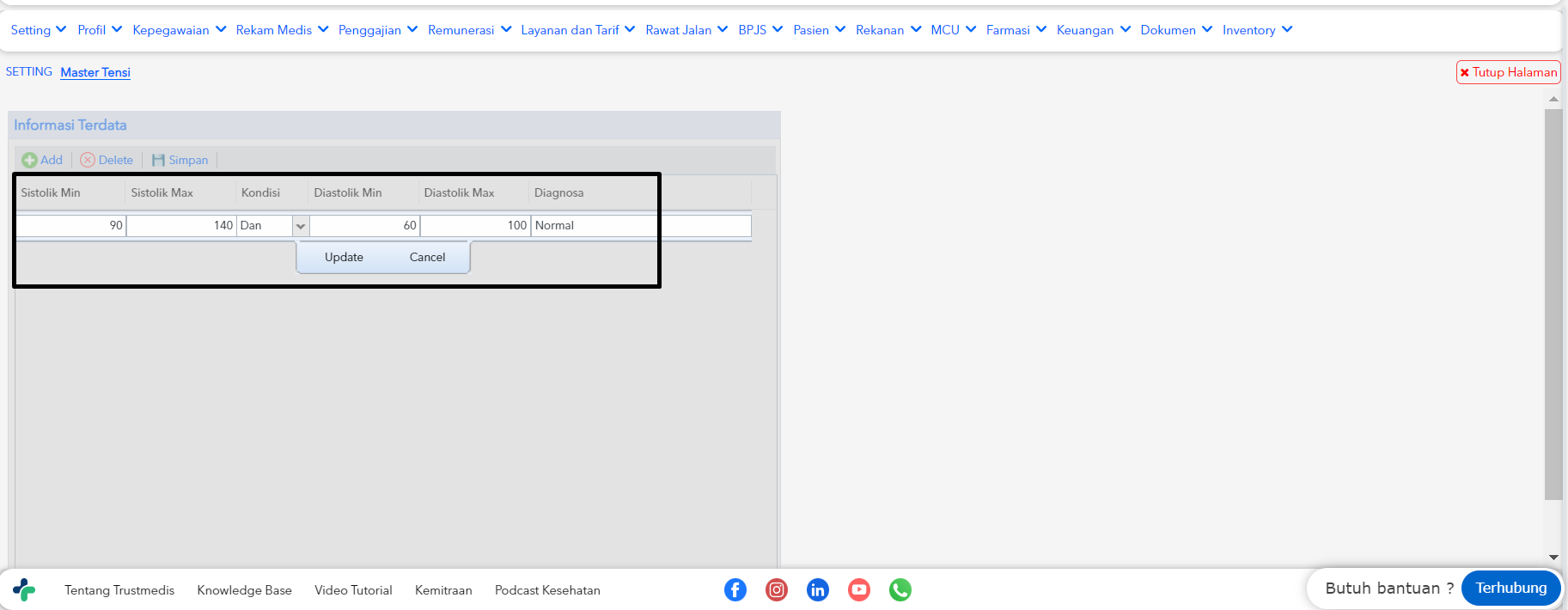
Task: Open the Inventory menu
Action: coord(1257,30)
